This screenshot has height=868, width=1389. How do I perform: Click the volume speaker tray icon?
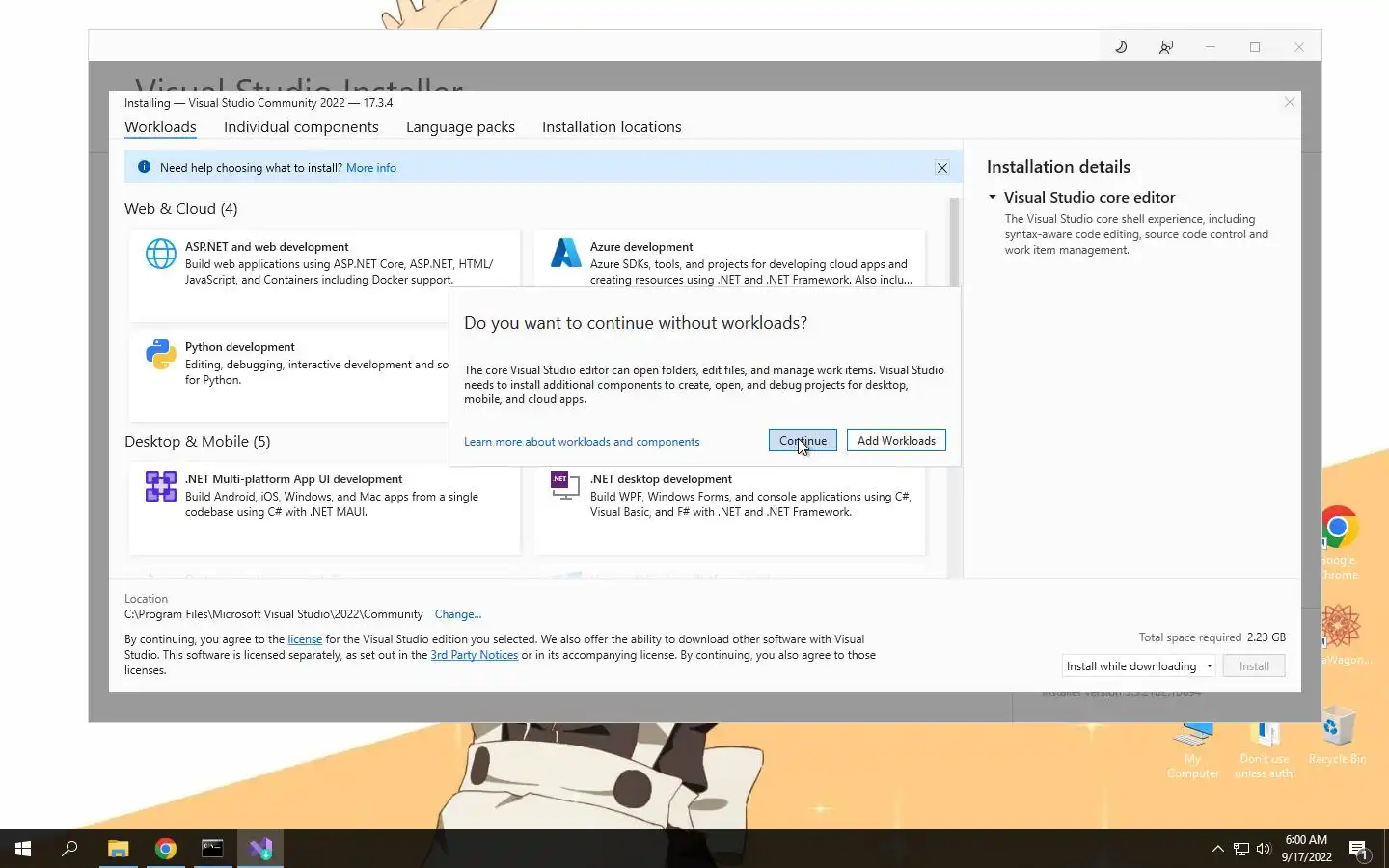tap(1264, 849)
